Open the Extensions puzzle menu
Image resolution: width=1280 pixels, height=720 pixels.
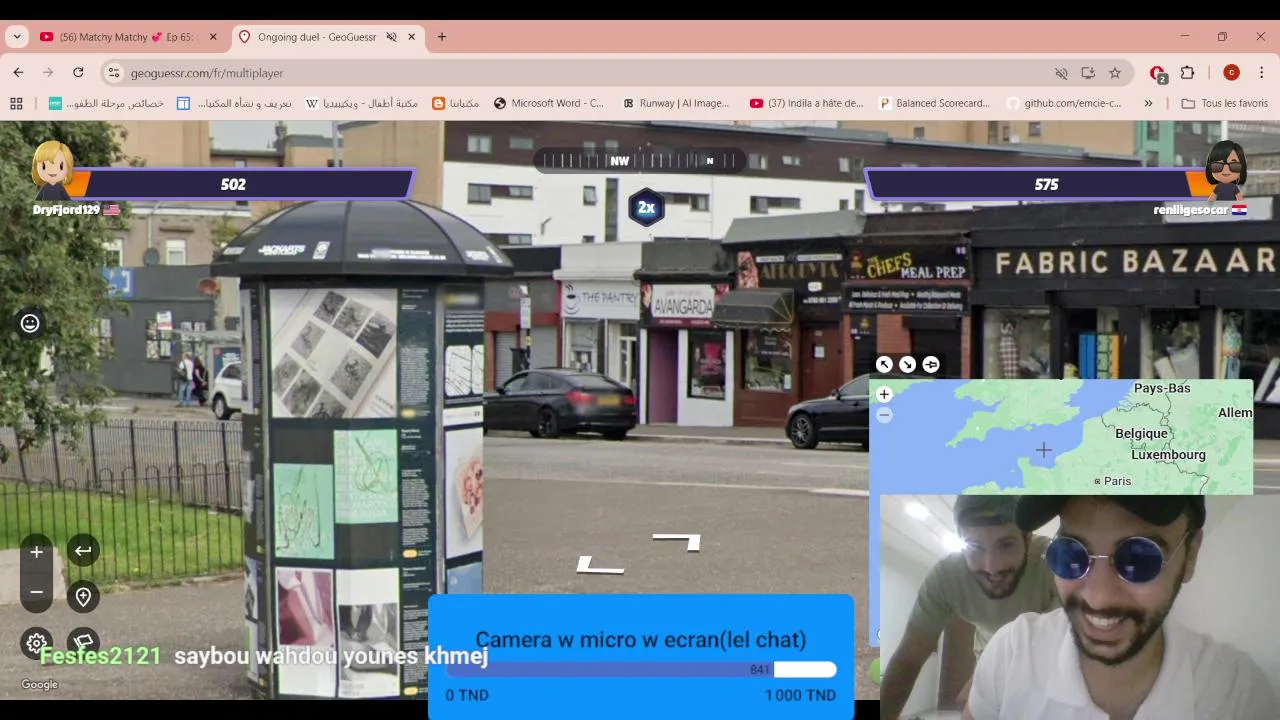click(x=1188, y=73)
